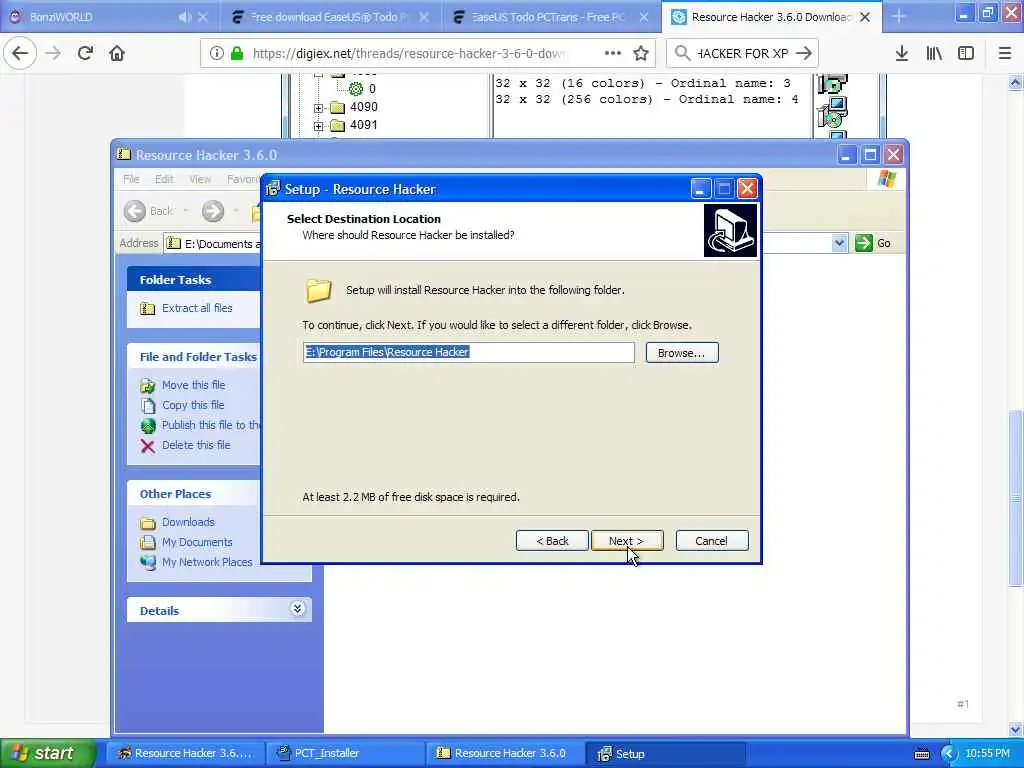Click Folder Tasks panel header
This screenshot has height=768, width=1024.
[193, 280]
